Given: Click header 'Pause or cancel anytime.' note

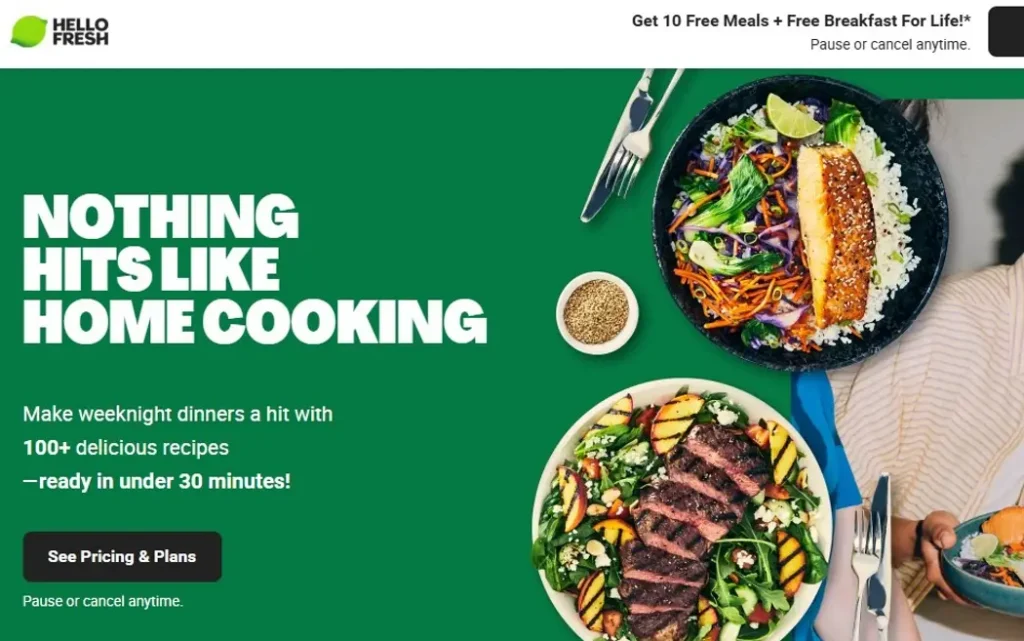Looking at the screenshot, I should tap(890, 44).
